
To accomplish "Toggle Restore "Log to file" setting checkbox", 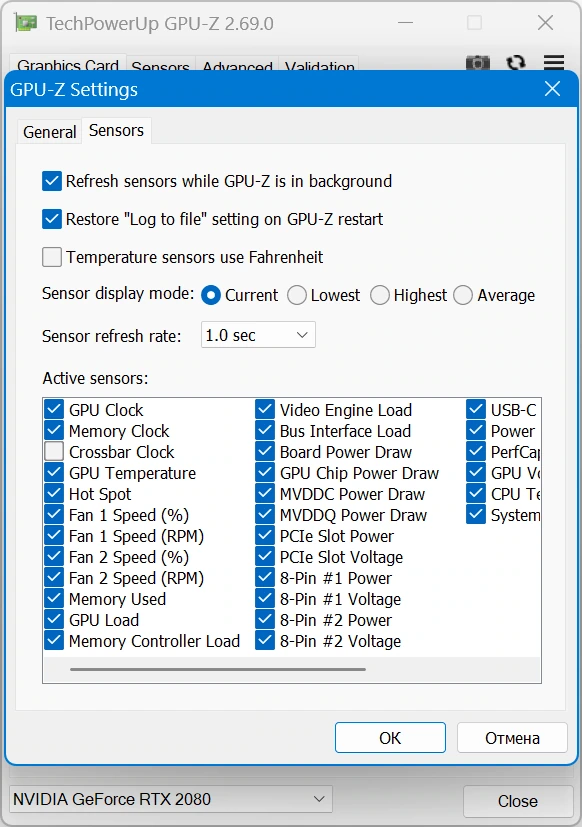I will coord(52,219).
